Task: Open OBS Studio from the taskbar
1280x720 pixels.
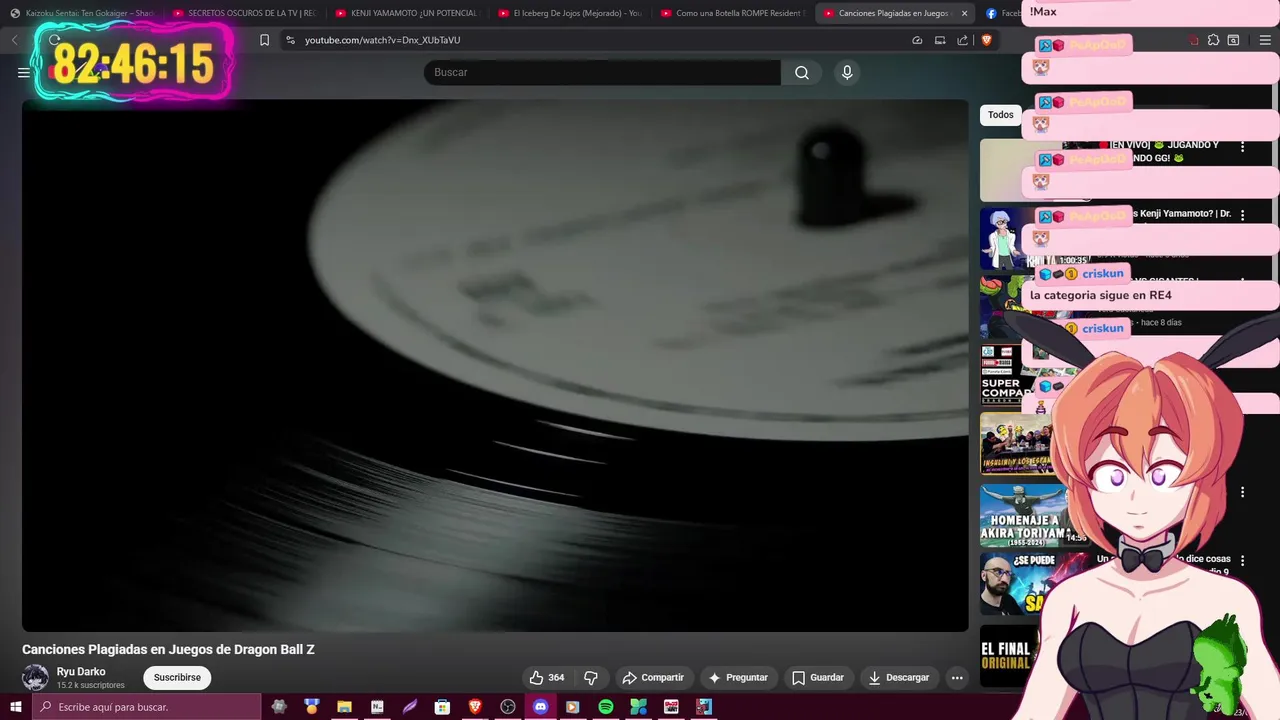Action: coord(507,707)
